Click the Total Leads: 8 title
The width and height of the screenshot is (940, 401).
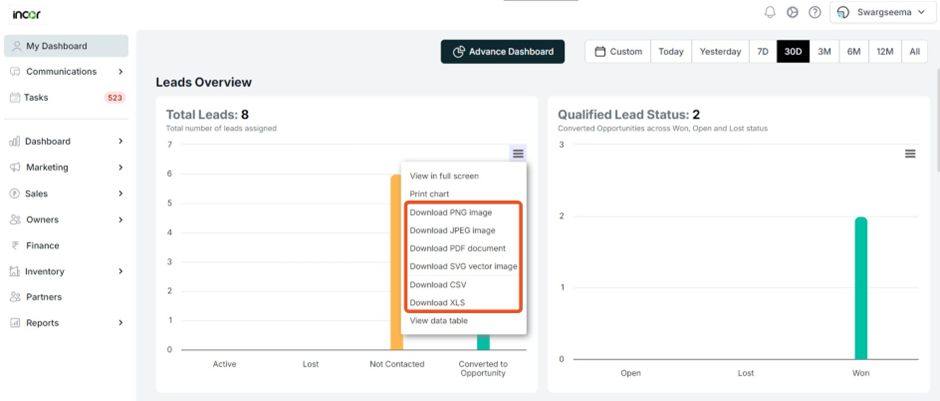(x=207, y=114)
